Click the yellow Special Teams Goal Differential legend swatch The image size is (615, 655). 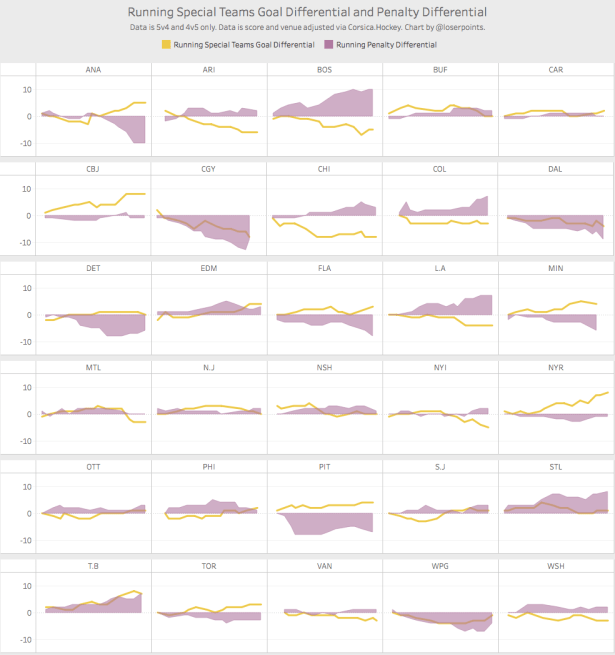pos(166,45)
